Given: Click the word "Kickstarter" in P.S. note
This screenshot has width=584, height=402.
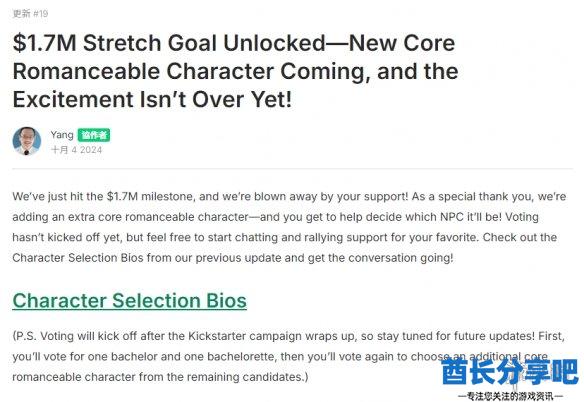Looking at the screenshot, I should click(x=217, y=336).
